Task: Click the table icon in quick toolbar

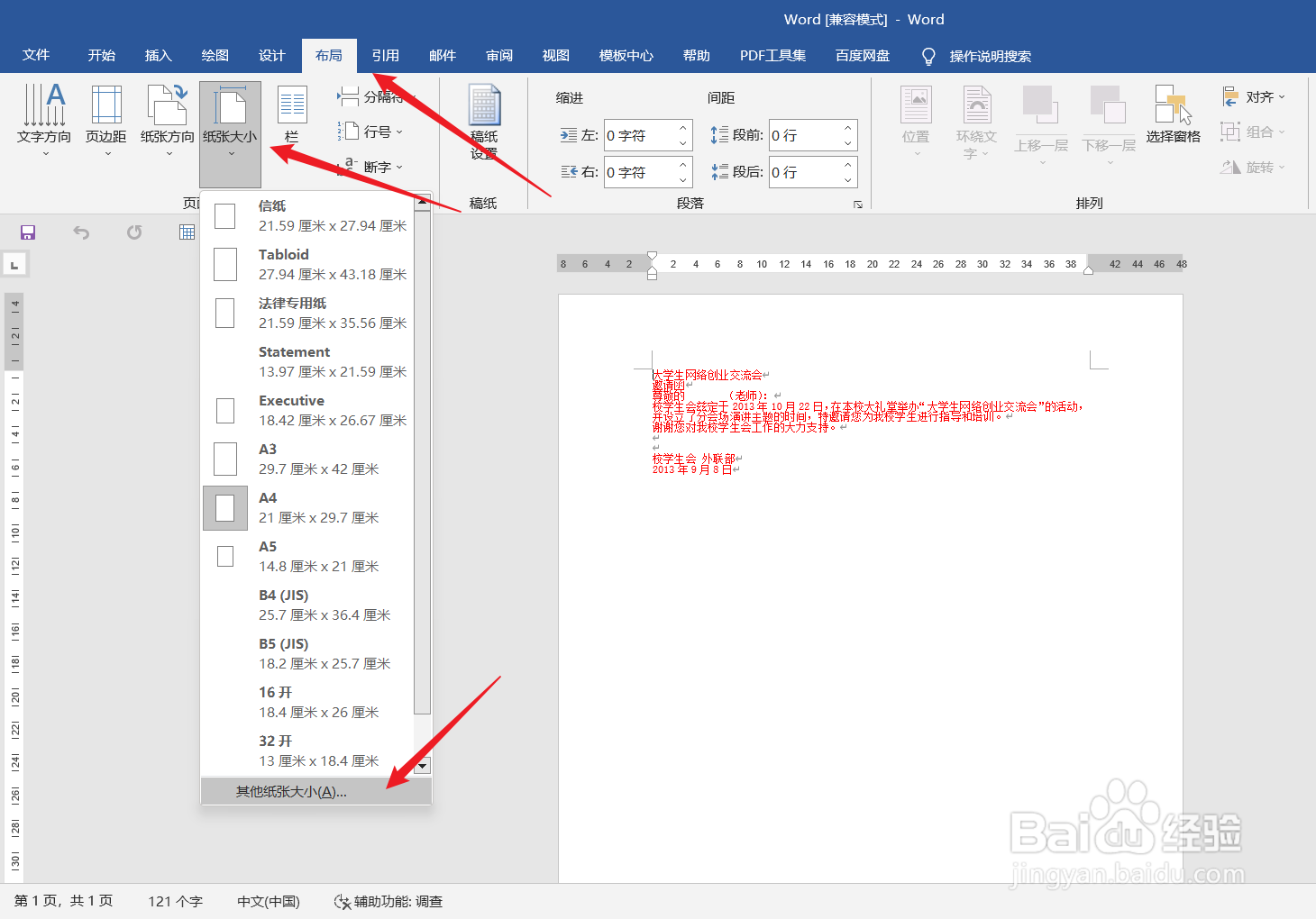Action: click(187, 232)
